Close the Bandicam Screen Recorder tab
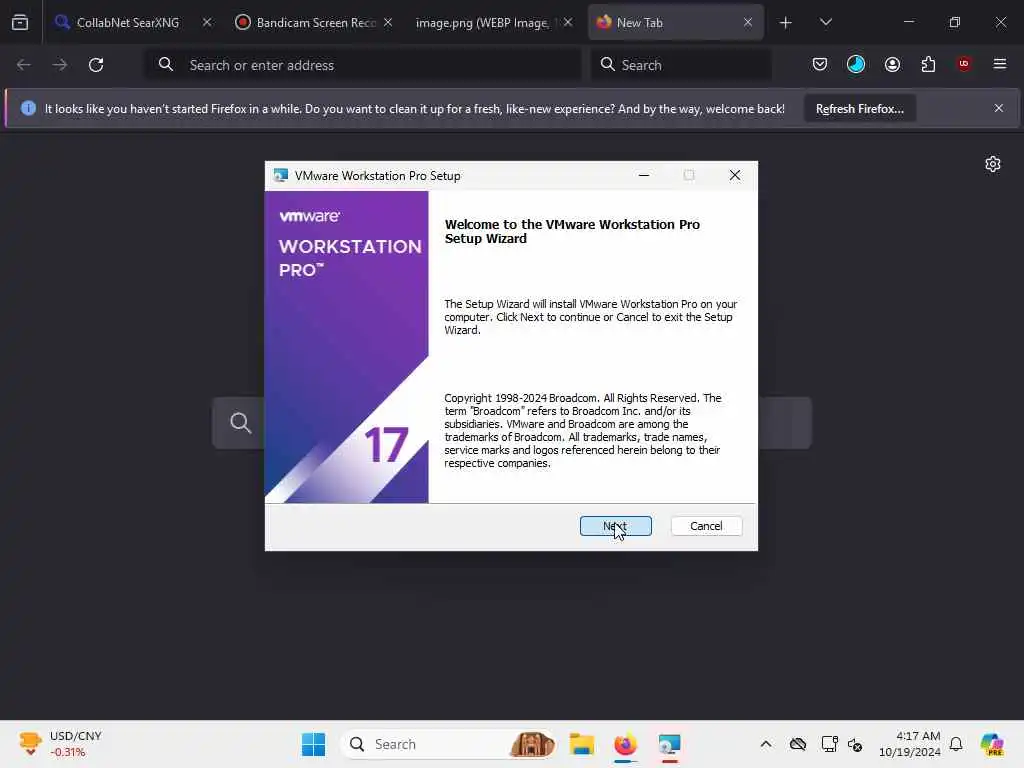Viewport: 1024px width, 768px height. click(388, 22)
